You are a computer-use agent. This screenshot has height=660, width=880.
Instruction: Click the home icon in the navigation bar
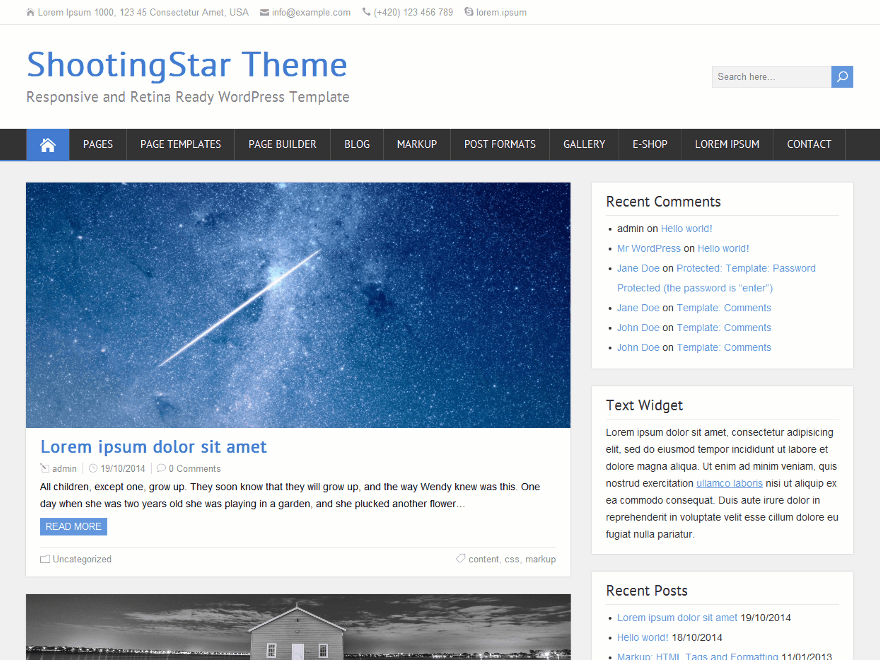[47, 144]
